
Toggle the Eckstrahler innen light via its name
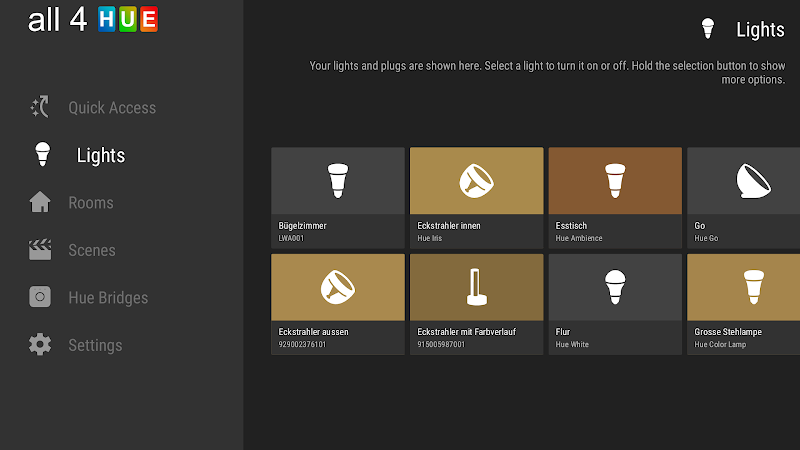click(449, 226)
